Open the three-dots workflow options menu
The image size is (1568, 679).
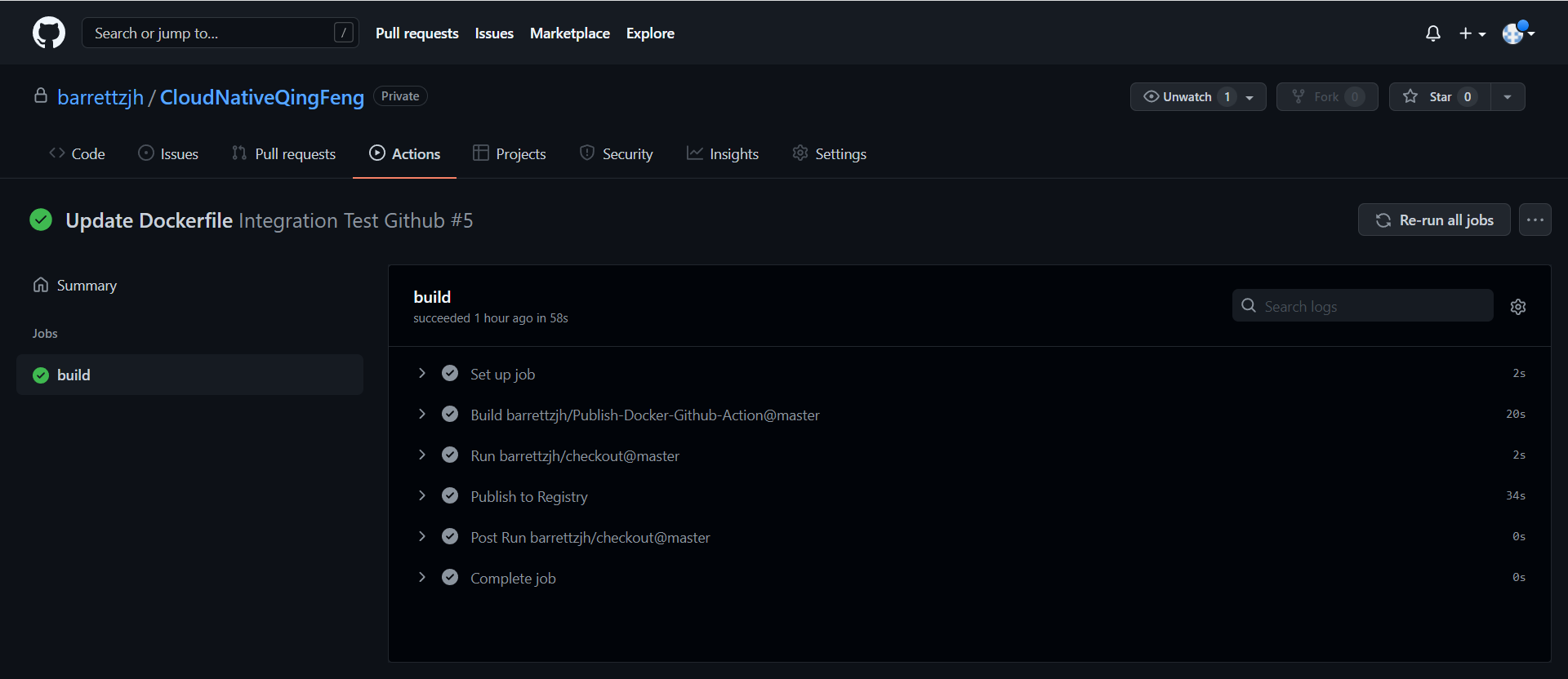[x=1535, y=220]
